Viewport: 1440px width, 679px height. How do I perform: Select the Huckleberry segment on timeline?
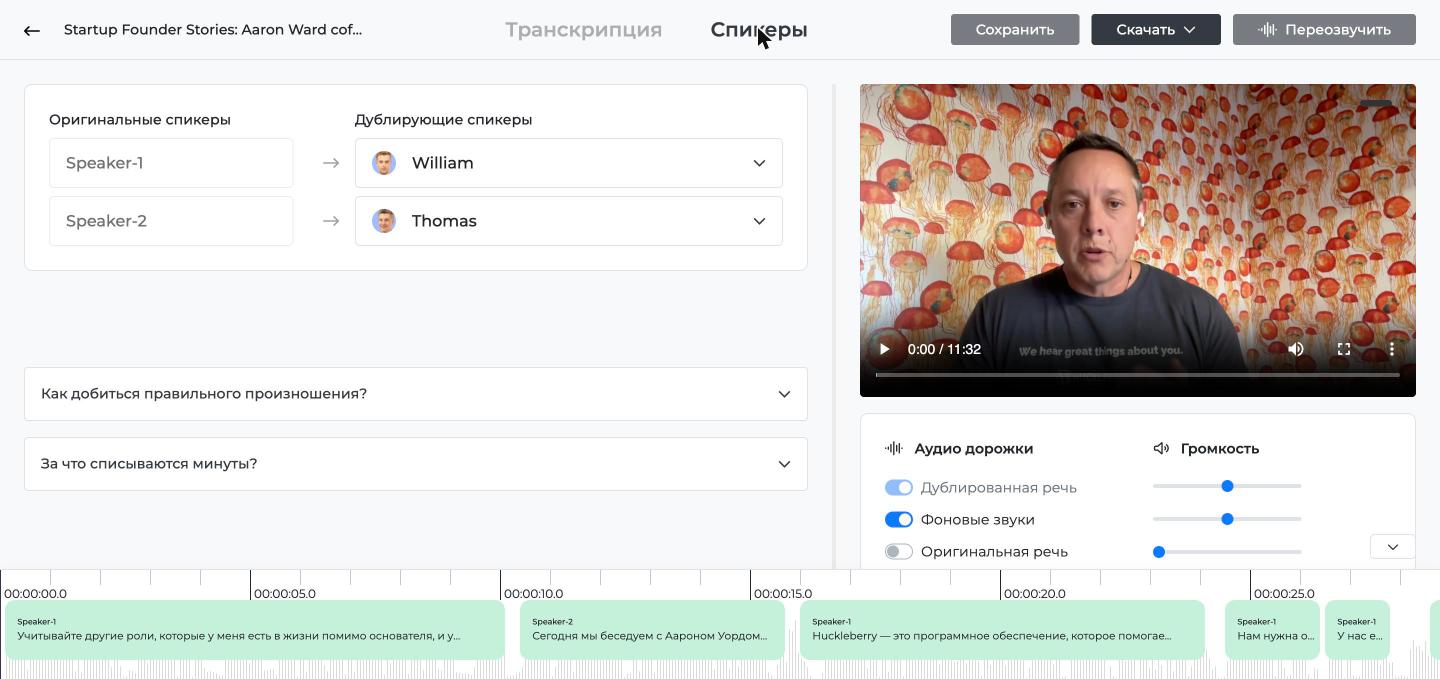(x=1002, y=630)
